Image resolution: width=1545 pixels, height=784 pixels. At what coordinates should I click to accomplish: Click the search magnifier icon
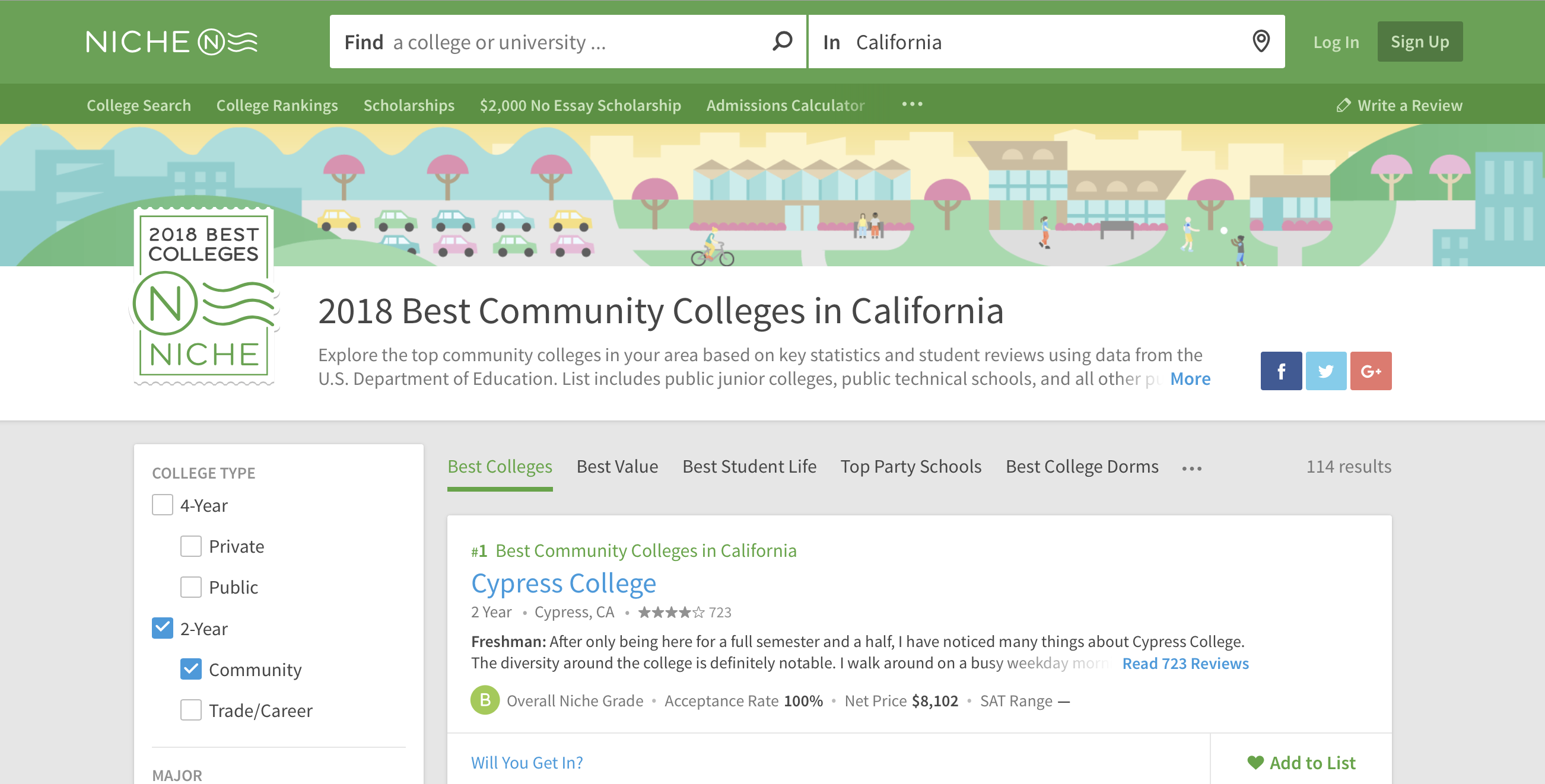[782, 42]
